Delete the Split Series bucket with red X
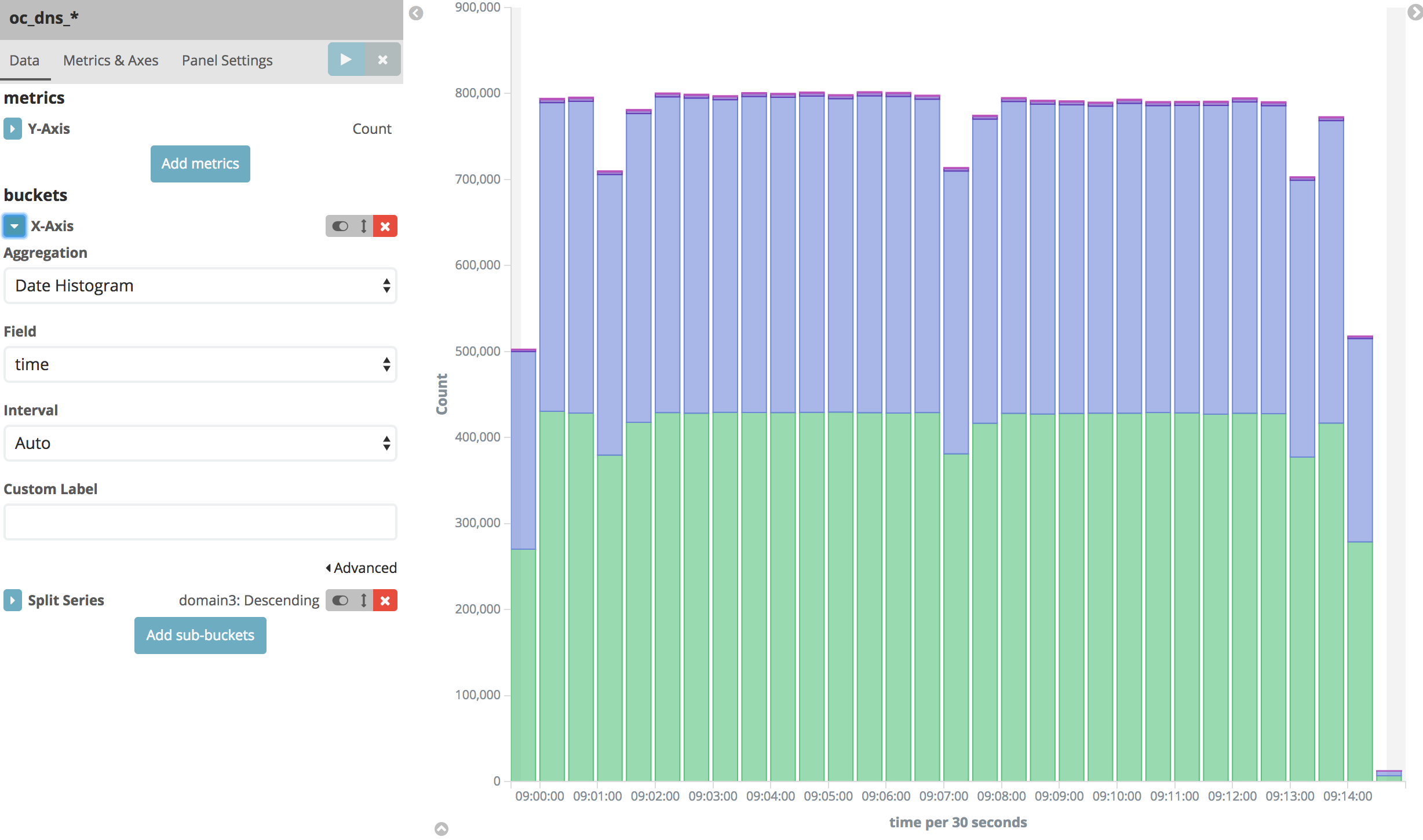 coord(385,601)
